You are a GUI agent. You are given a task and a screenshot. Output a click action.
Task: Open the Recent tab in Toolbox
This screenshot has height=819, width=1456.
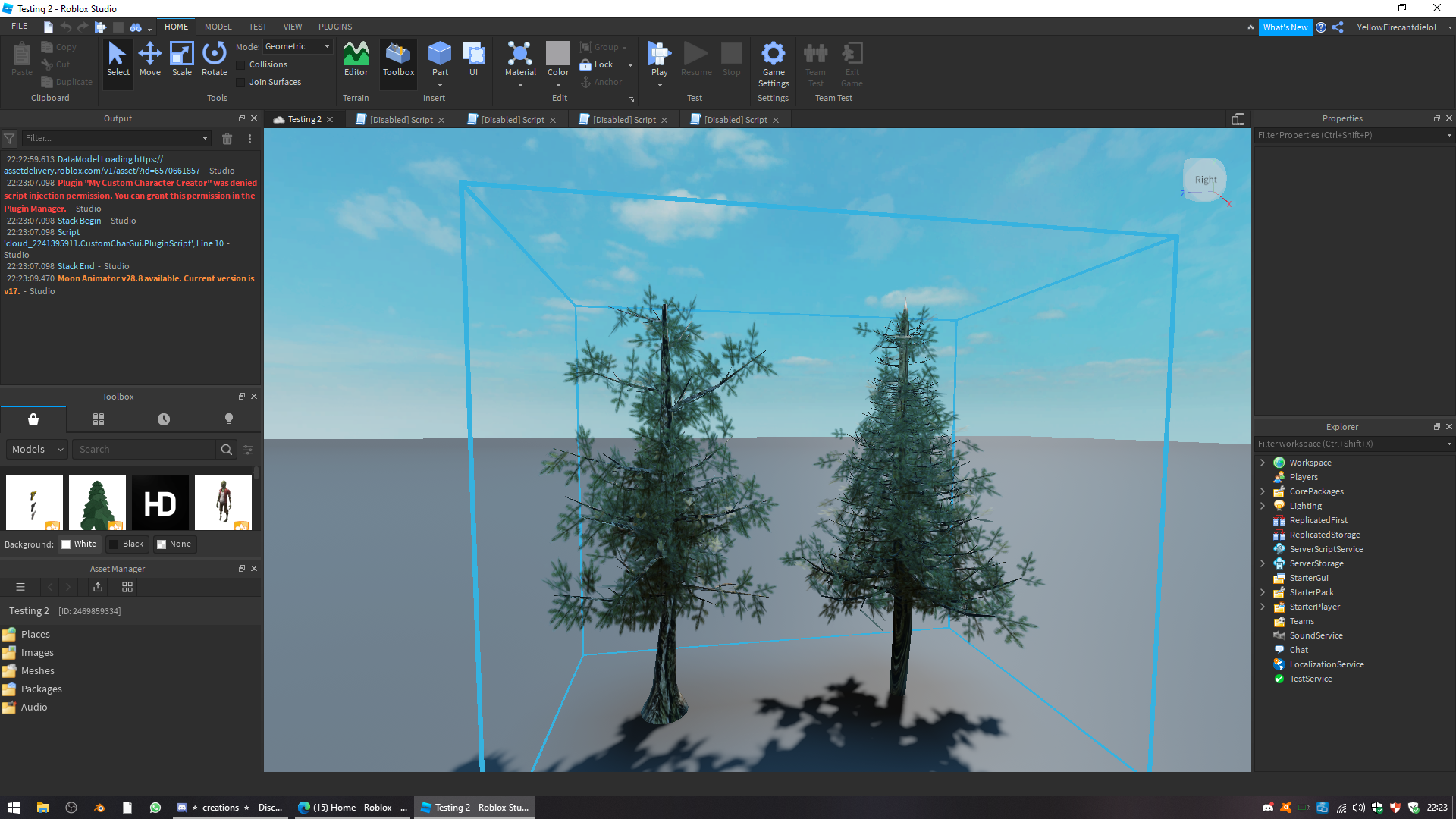click(x=164, y=419)
